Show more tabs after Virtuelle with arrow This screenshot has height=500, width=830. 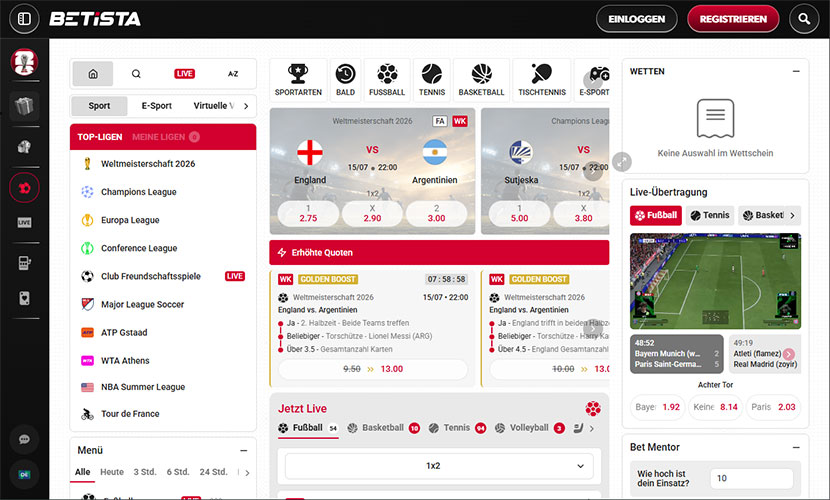[x=246, y=106]
